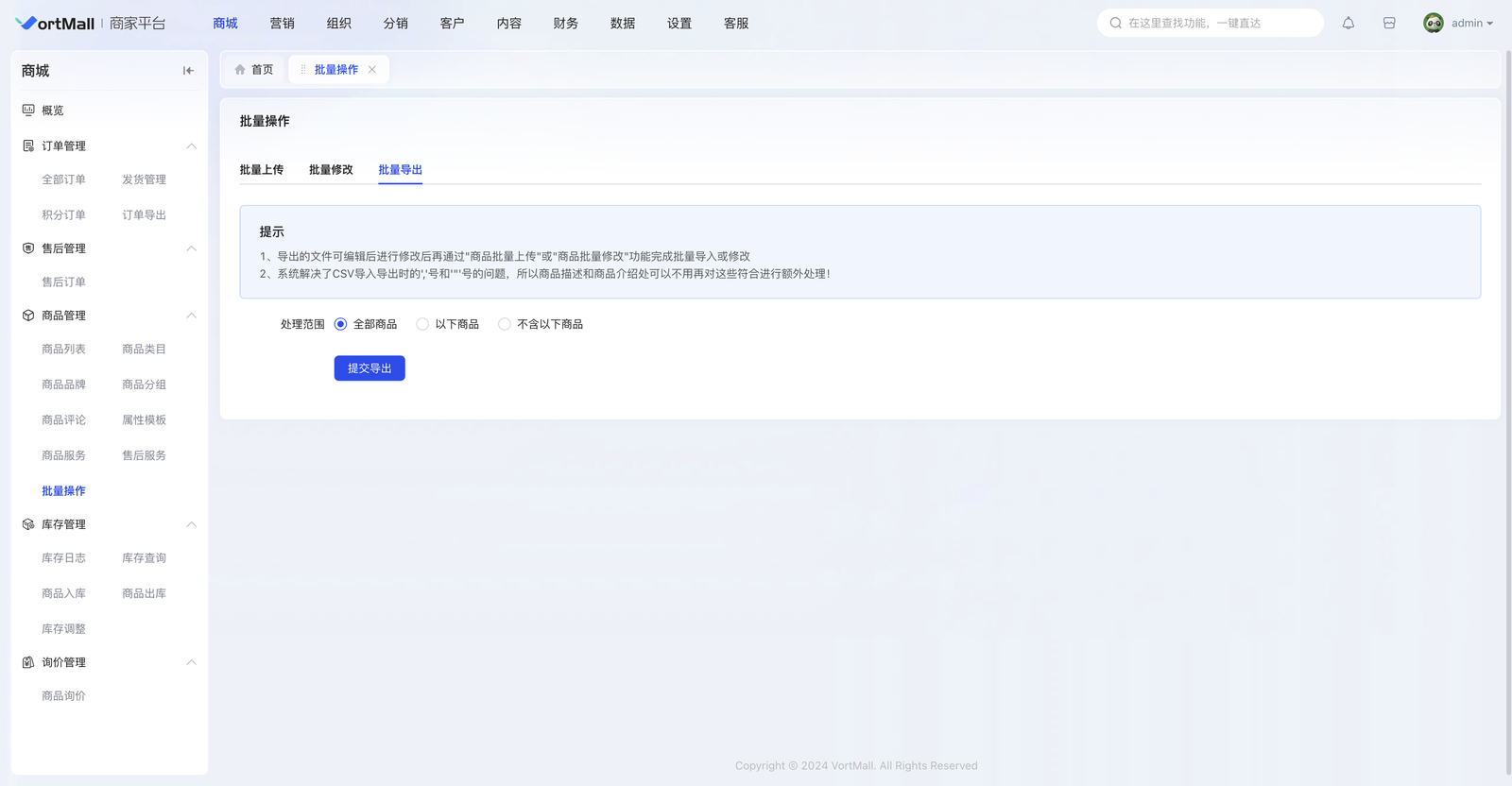The image size is (1512, 786).
Task: Click the home icon in 首页 tab
Action: 240,70
